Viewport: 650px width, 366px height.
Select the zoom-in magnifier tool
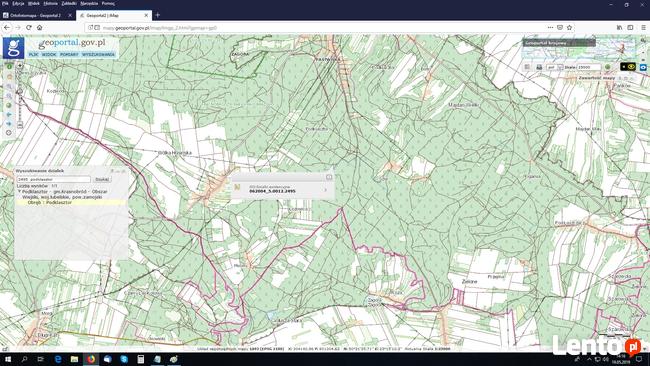tap(9, 86)
